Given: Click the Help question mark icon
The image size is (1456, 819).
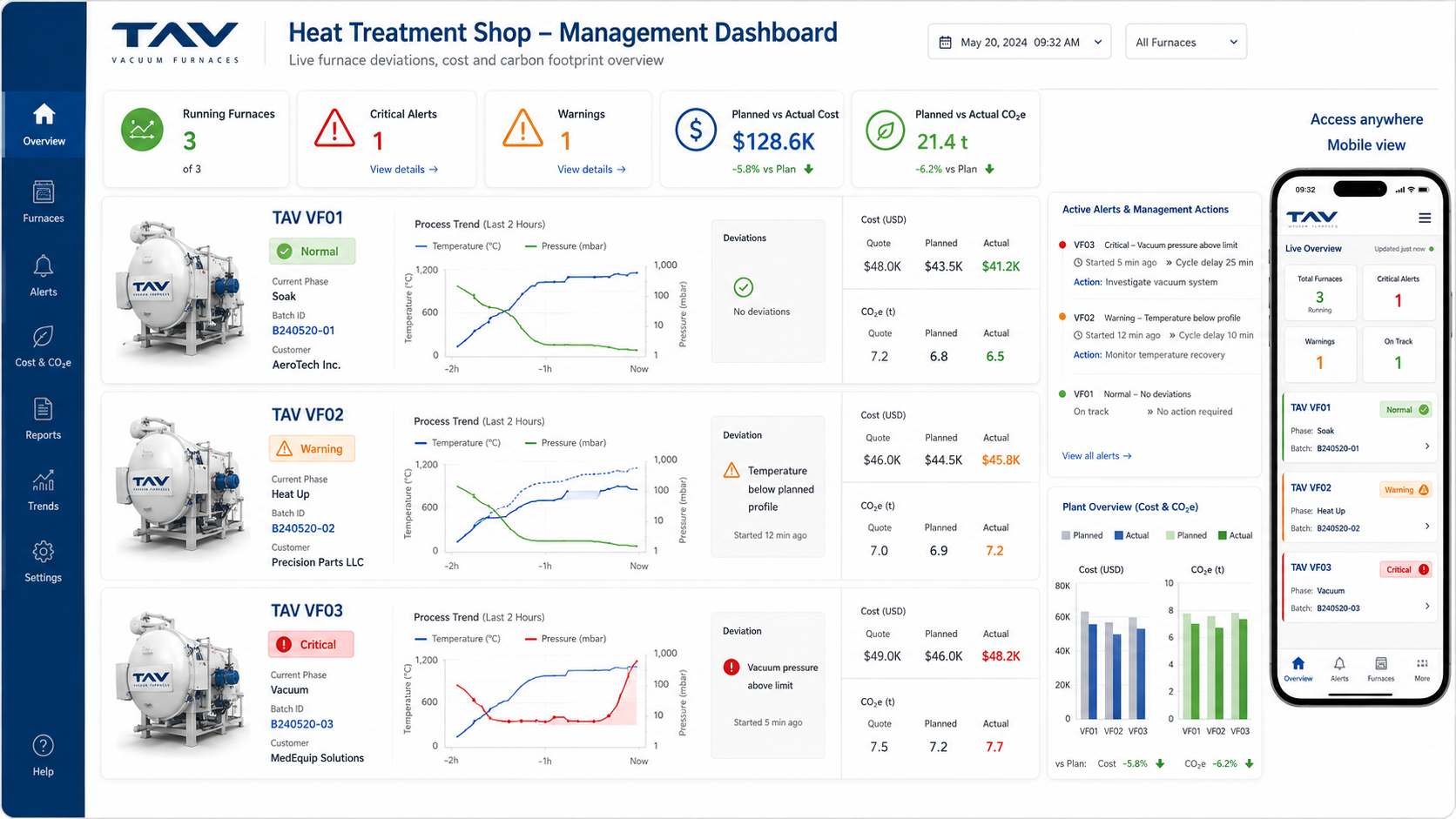Looking at the screenshot, I should tap(44, 746).
